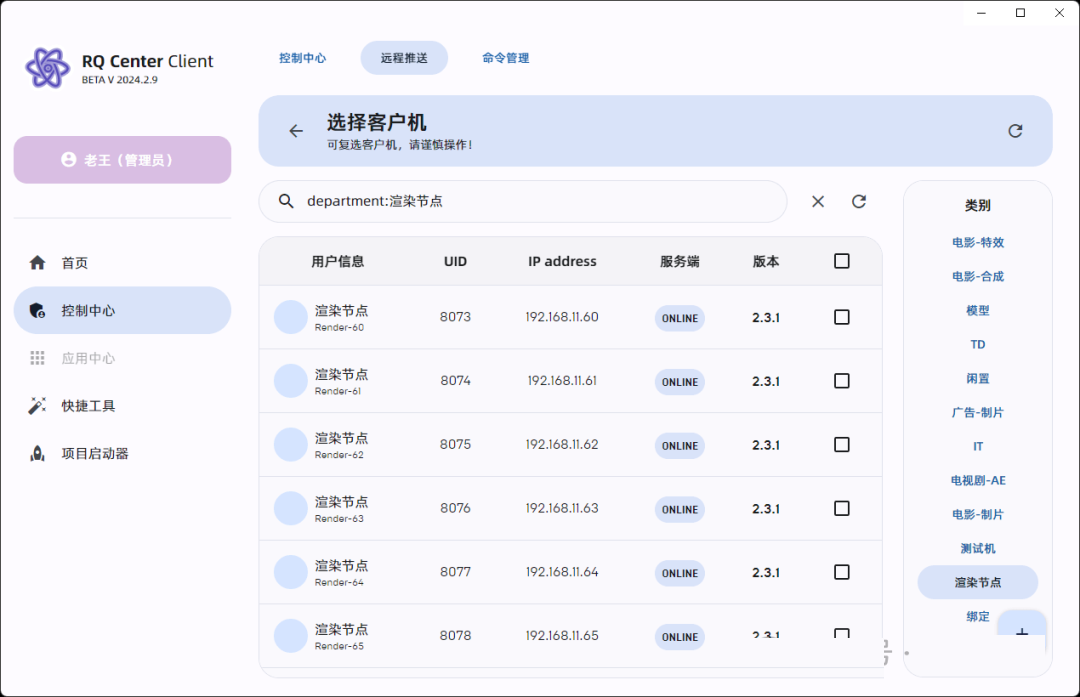Filter by 电影-特效 category
Image resolution: width=1080 pixels, height=697 pixels.
tap(977, 243)
